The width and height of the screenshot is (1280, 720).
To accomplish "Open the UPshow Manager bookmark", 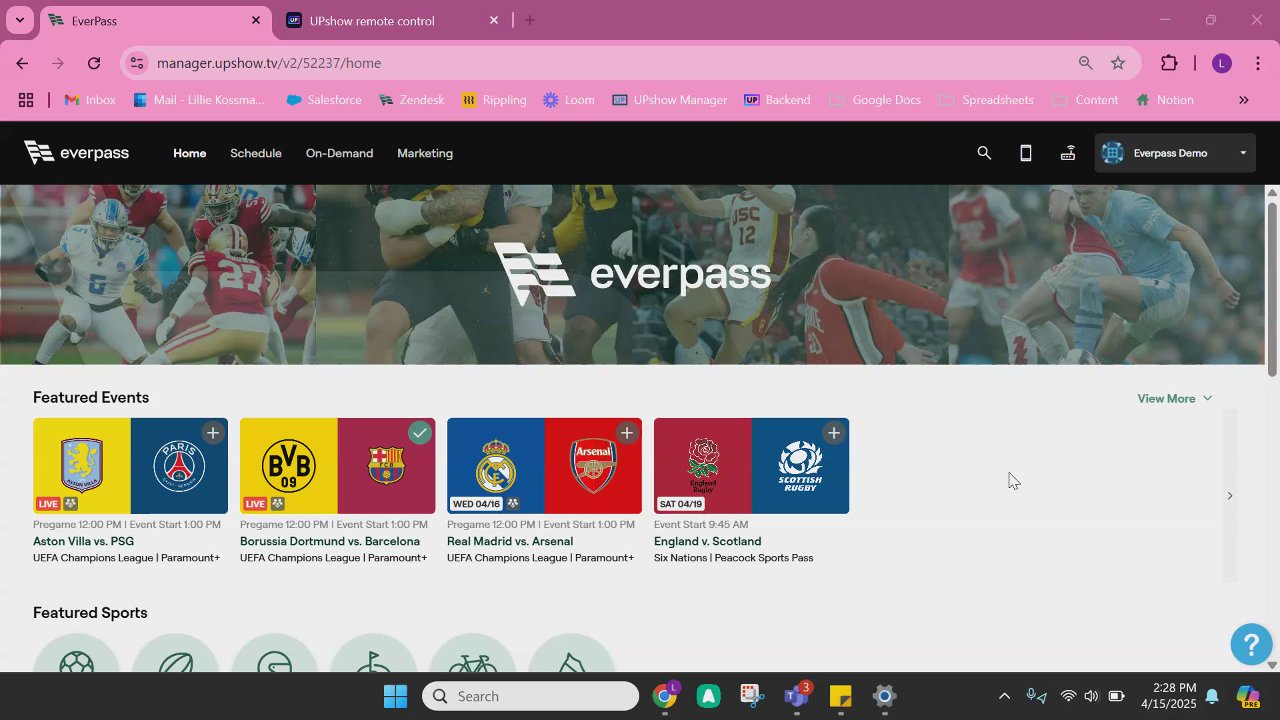I will pyautogui.click(x=670, y=100).
